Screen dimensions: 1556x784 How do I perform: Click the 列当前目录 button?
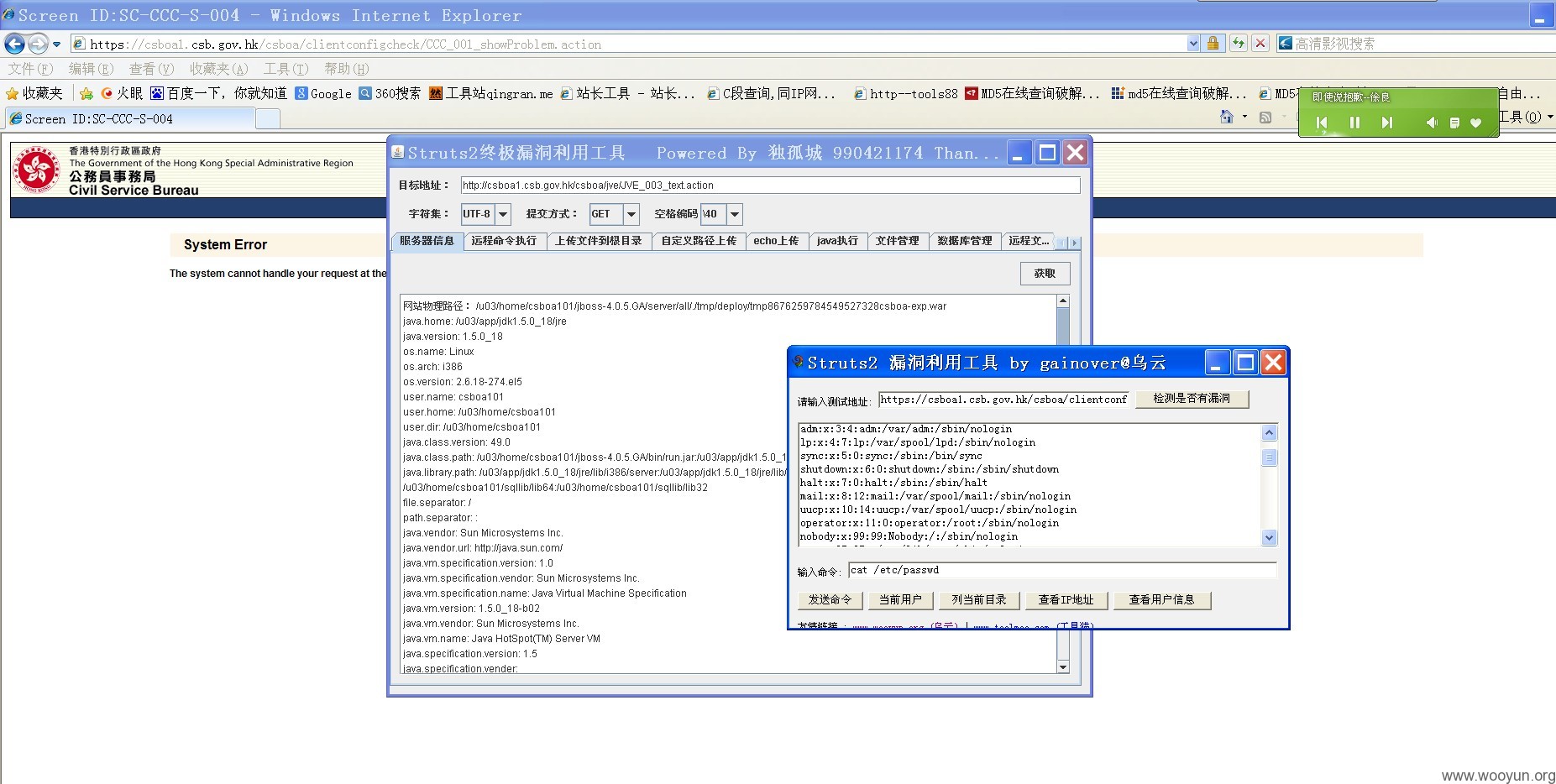coord(979,600)
